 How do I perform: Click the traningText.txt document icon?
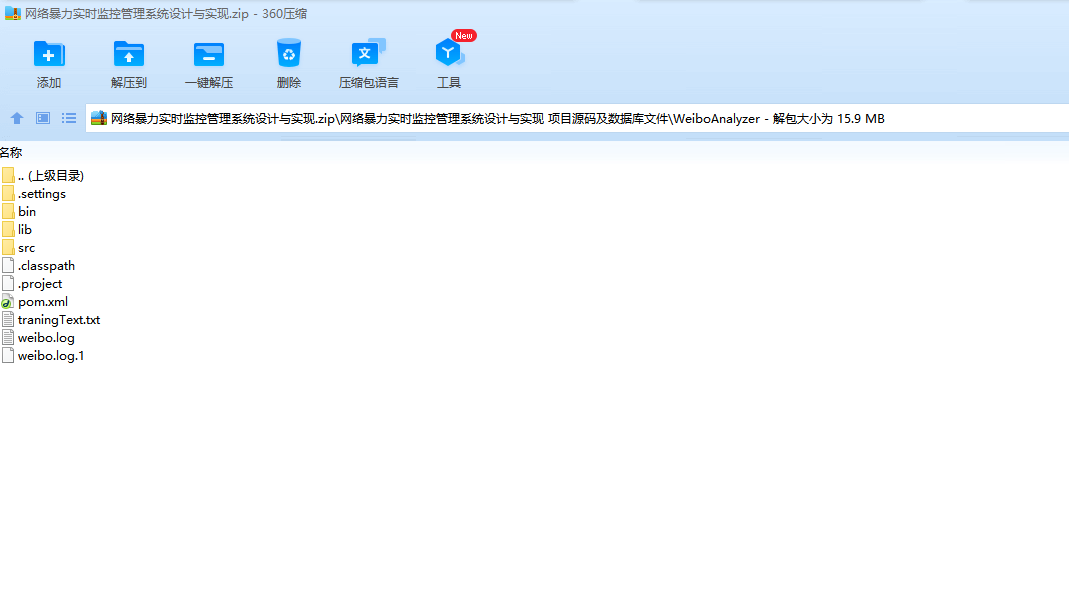click(x=7, y=320)
